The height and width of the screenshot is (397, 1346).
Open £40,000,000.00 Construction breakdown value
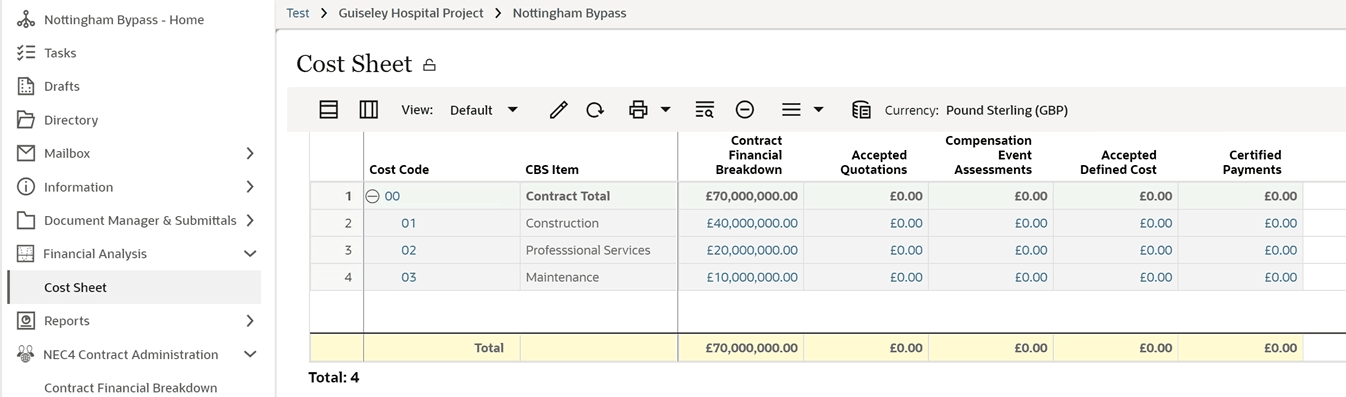coord(752,224)
